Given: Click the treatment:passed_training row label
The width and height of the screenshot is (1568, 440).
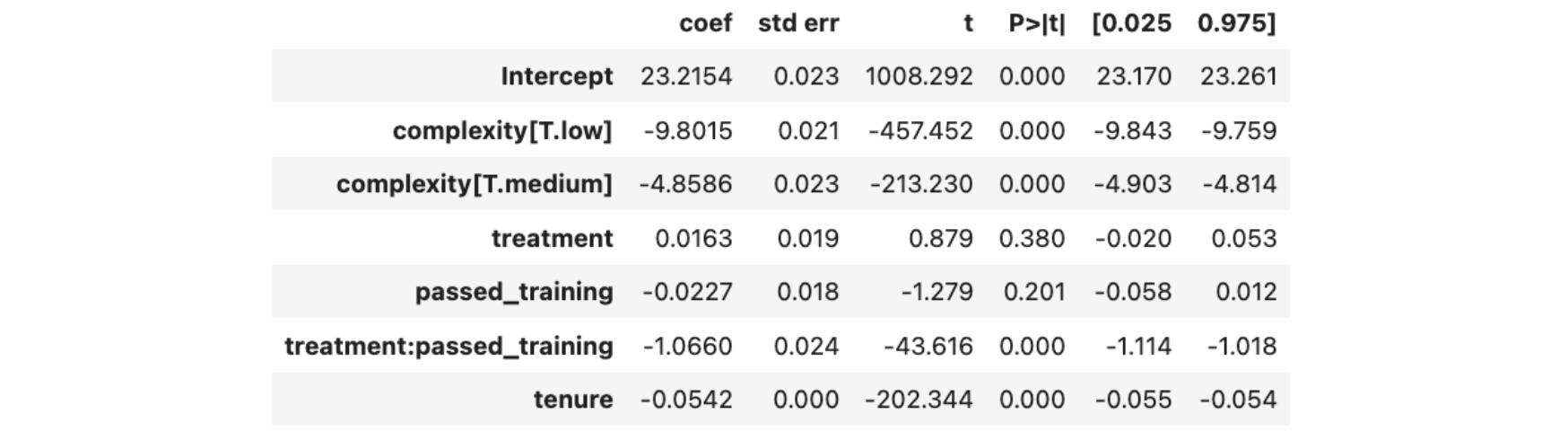Looking at the screenshot, I should click(449, 346).
